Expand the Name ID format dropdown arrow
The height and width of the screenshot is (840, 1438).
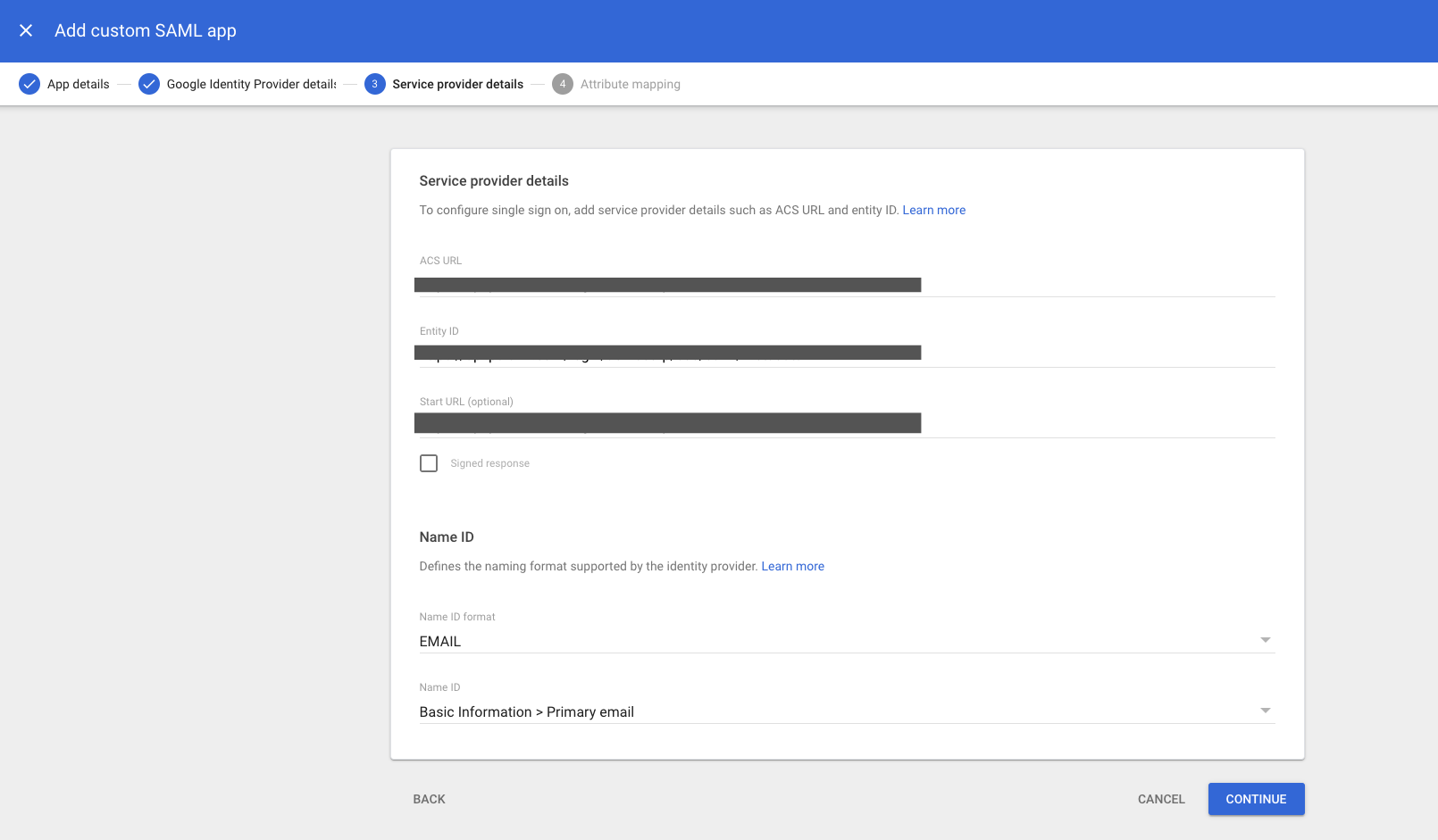point(1265,640)
